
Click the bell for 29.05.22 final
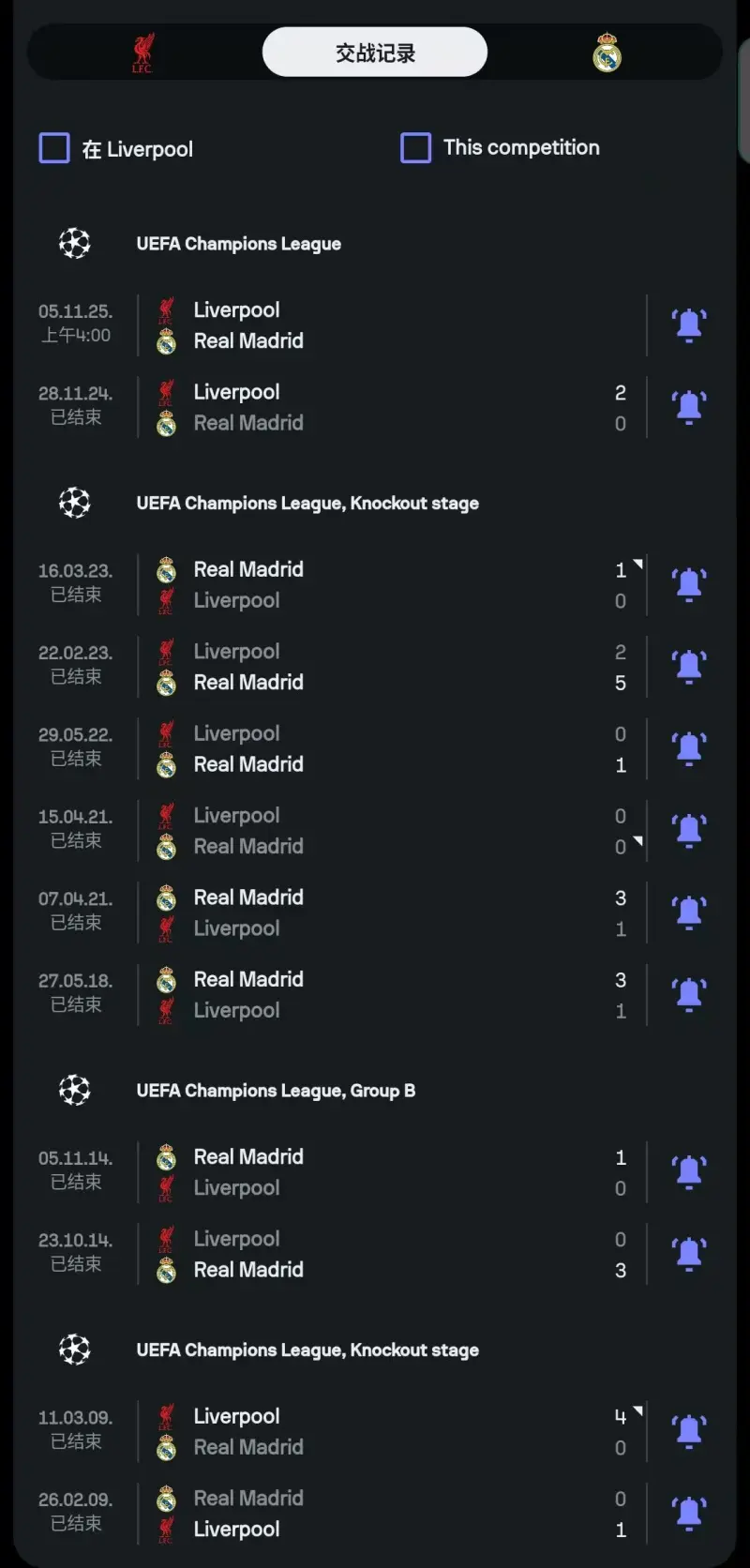[x=689, y=748]
